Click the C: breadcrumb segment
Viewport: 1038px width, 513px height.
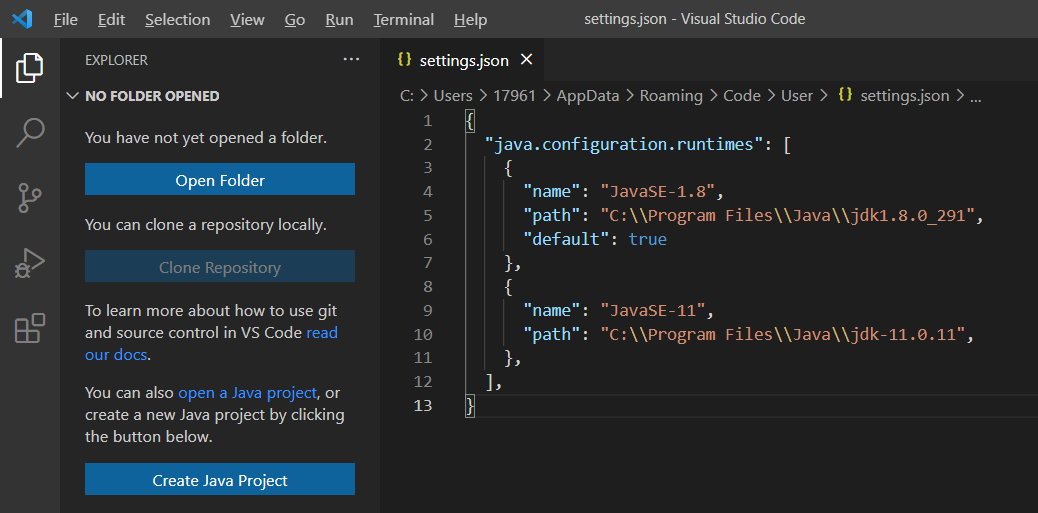tap(407, 96)
